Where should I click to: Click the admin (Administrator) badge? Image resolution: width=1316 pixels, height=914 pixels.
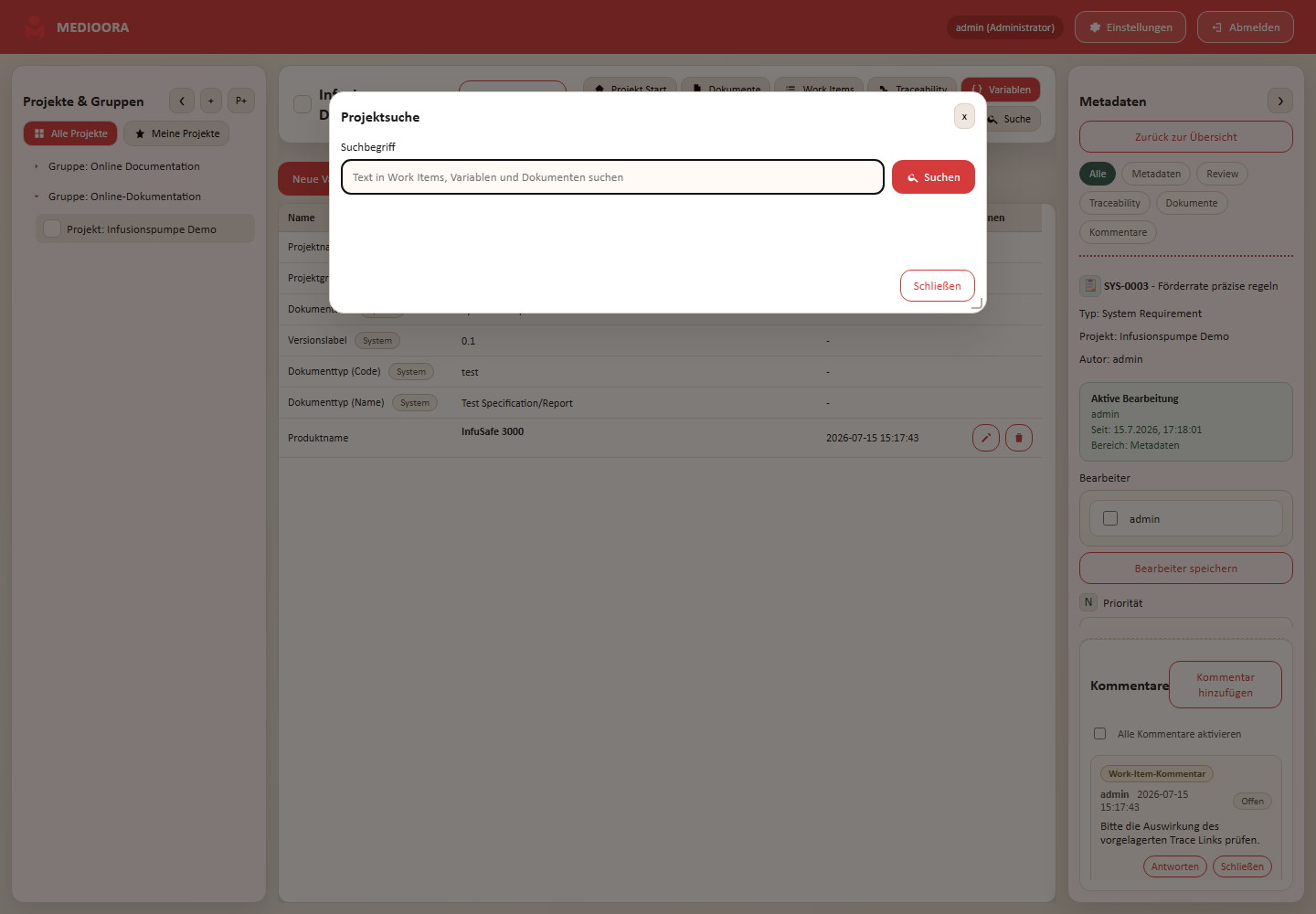point(1004,27)
